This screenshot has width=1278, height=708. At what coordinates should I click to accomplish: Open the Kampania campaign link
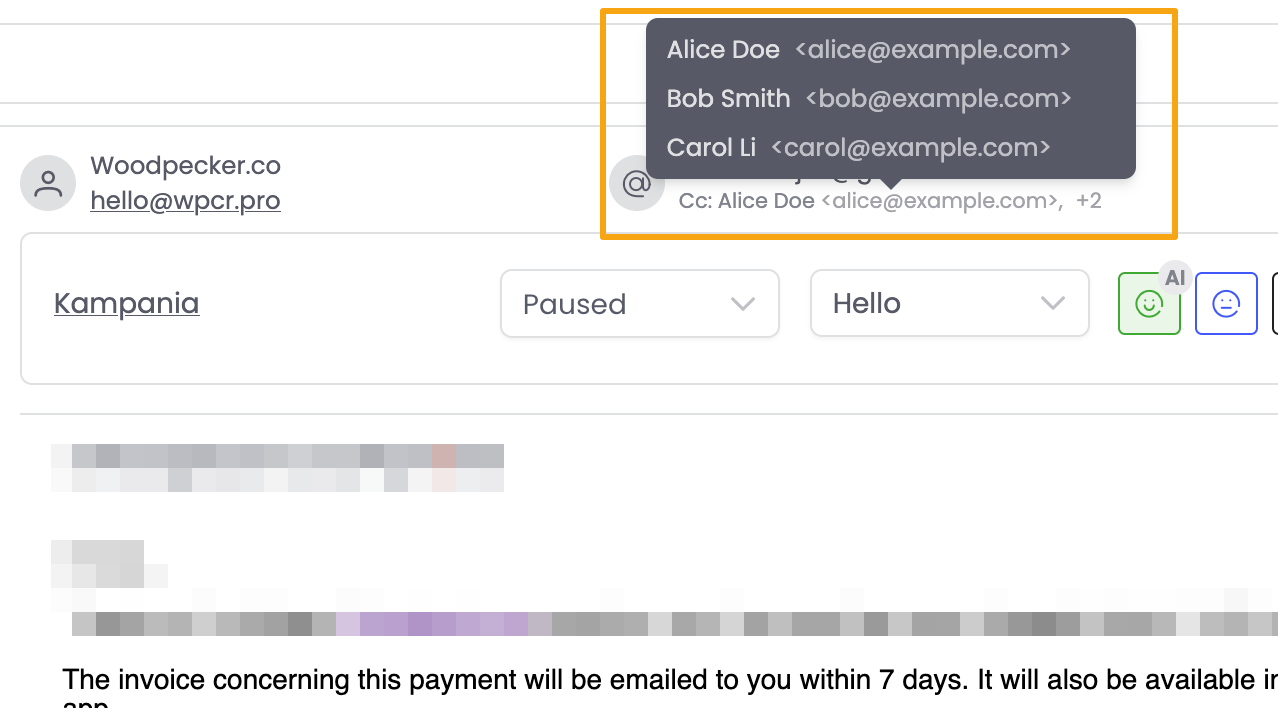(127, 303)
